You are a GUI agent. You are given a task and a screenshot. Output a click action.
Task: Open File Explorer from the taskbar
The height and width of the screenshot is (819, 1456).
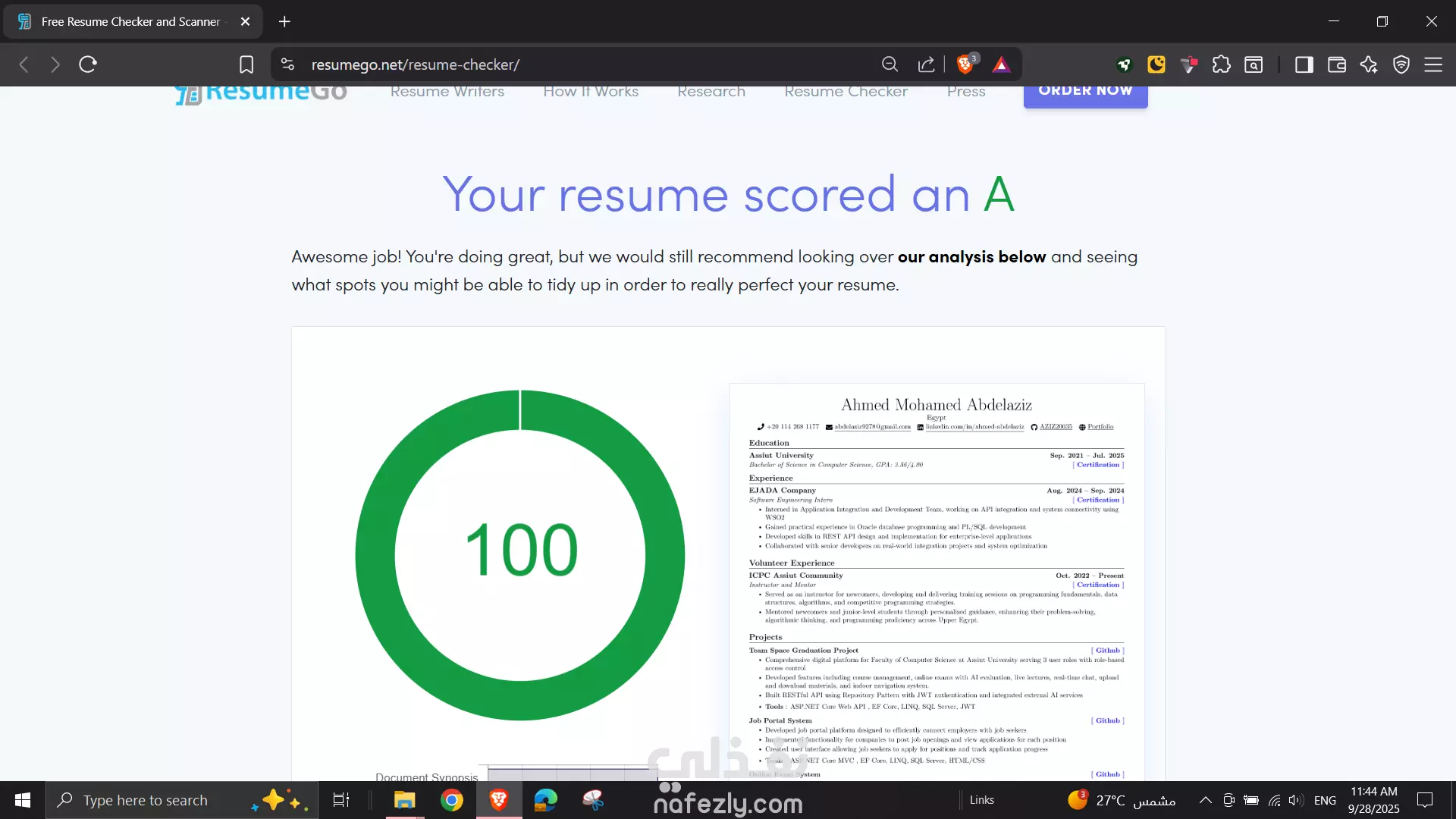(x=405, y=800)
